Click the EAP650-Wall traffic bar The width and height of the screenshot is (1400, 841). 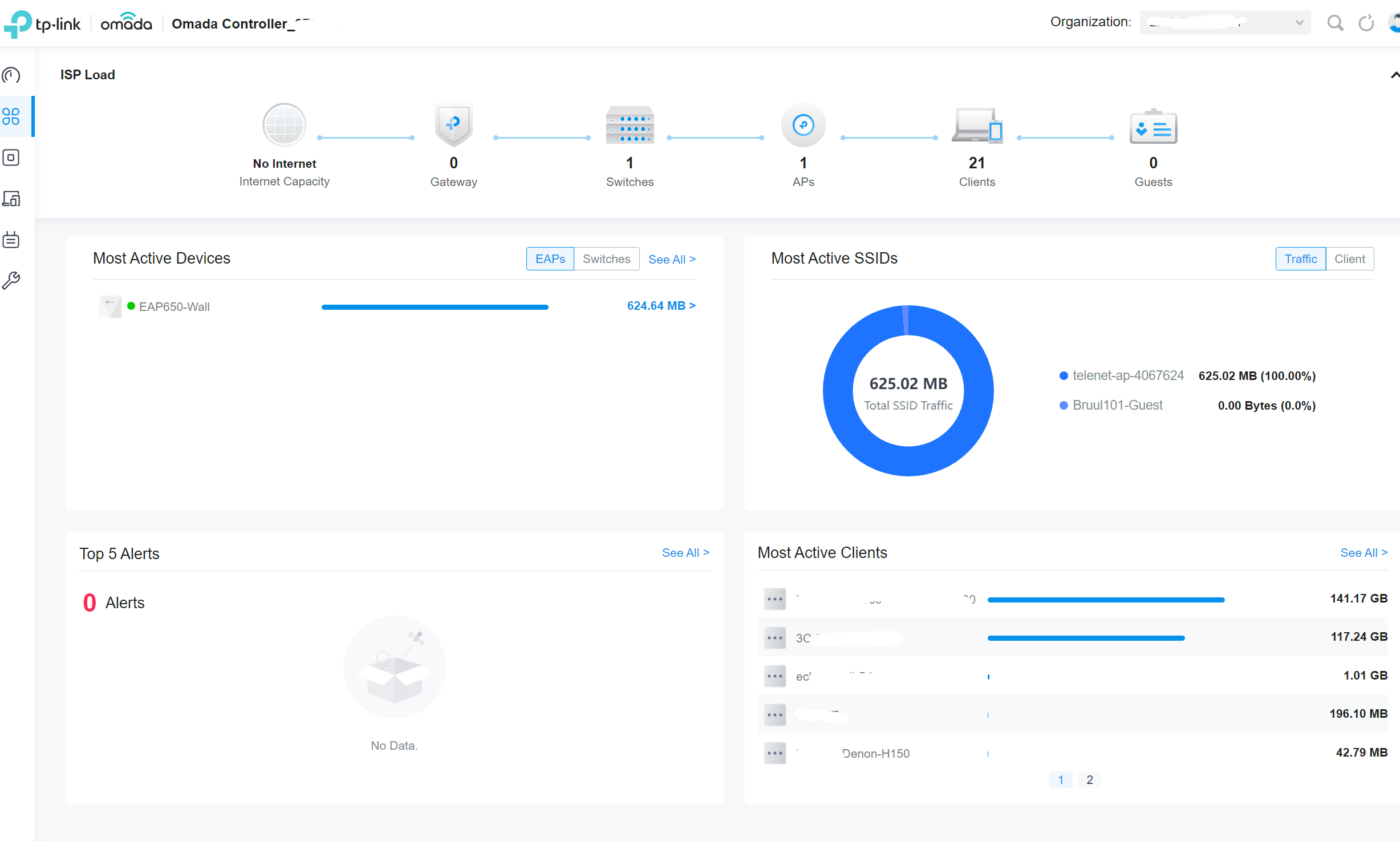(x=435, y=307)
